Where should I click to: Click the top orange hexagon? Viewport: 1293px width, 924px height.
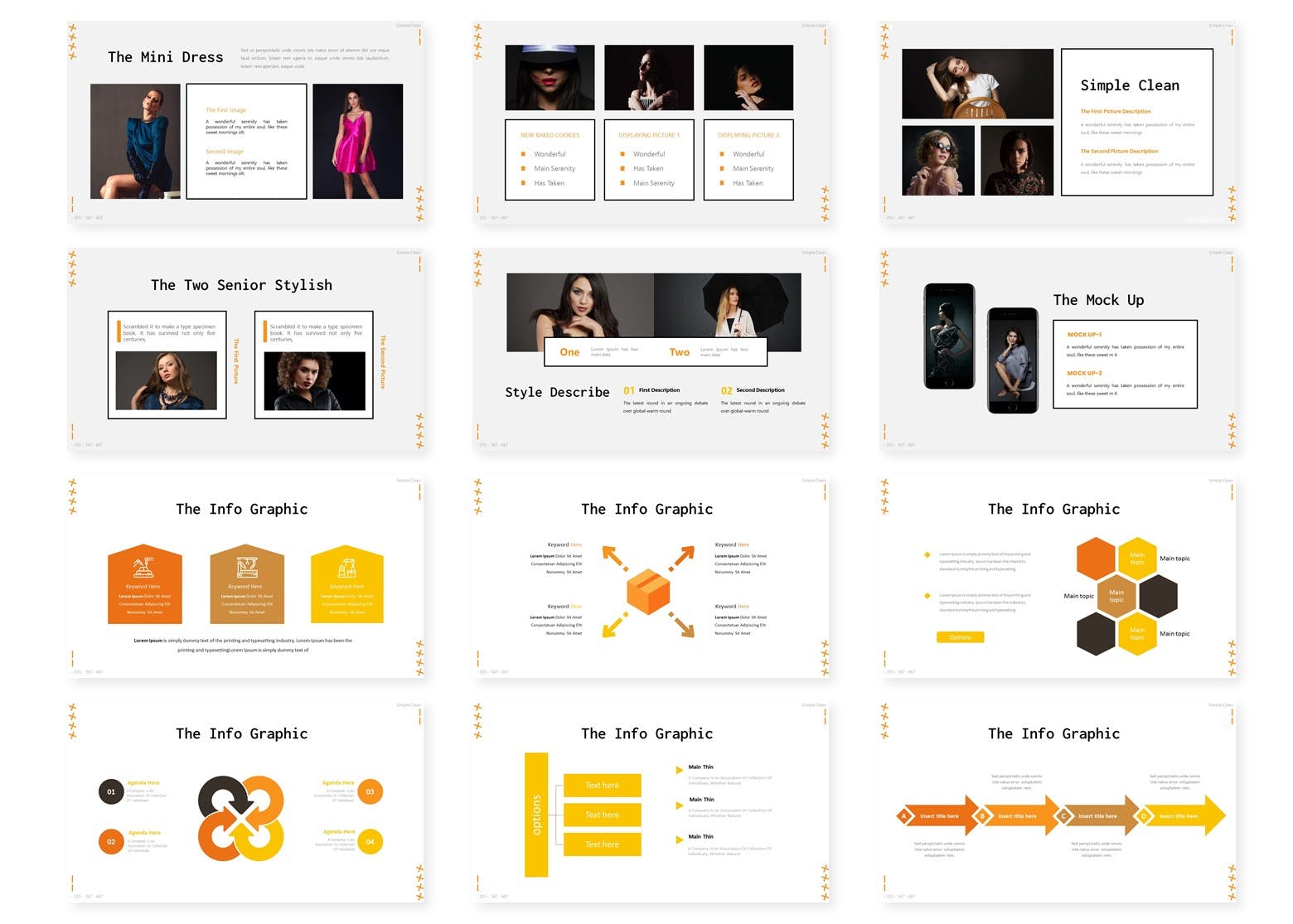click(1096, 558)
